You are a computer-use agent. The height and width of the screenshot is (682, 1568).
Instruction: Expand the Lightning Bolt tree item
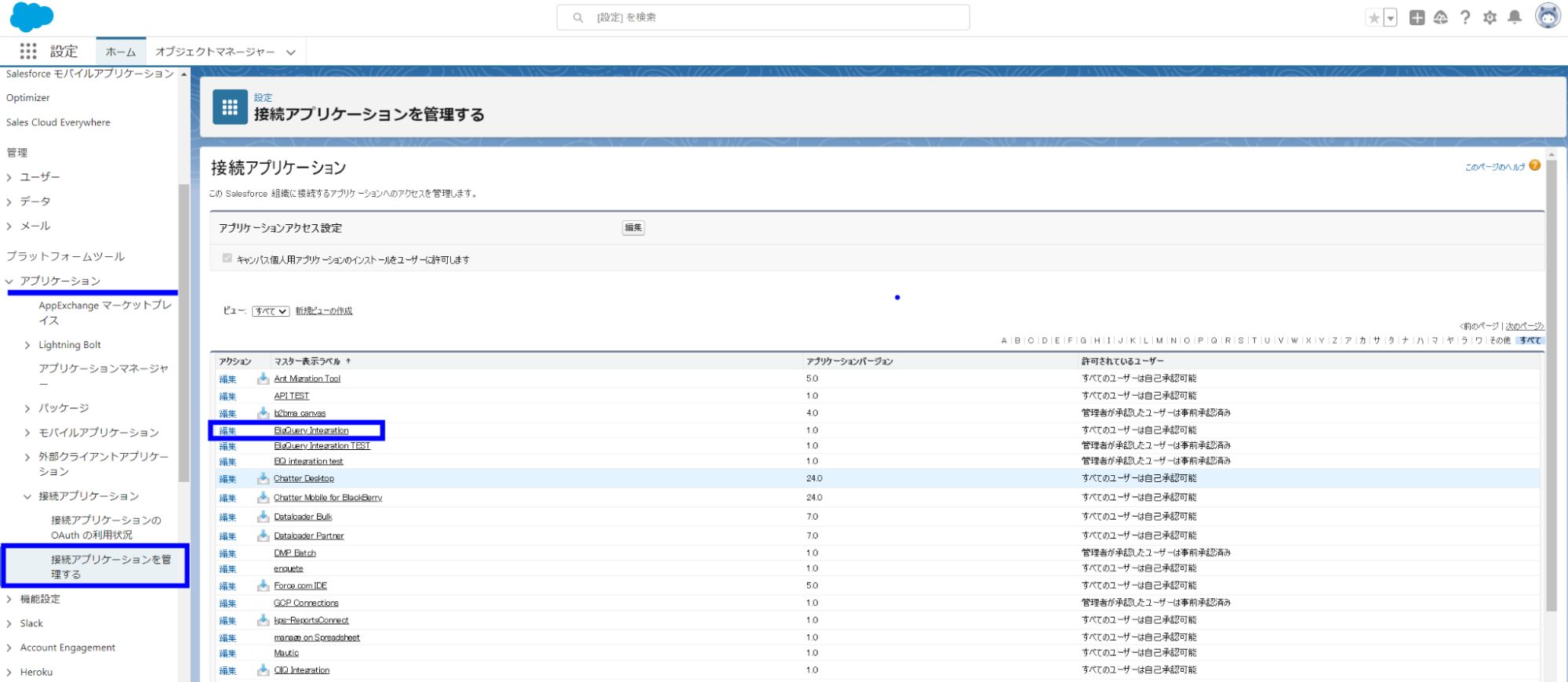(27, 345)
